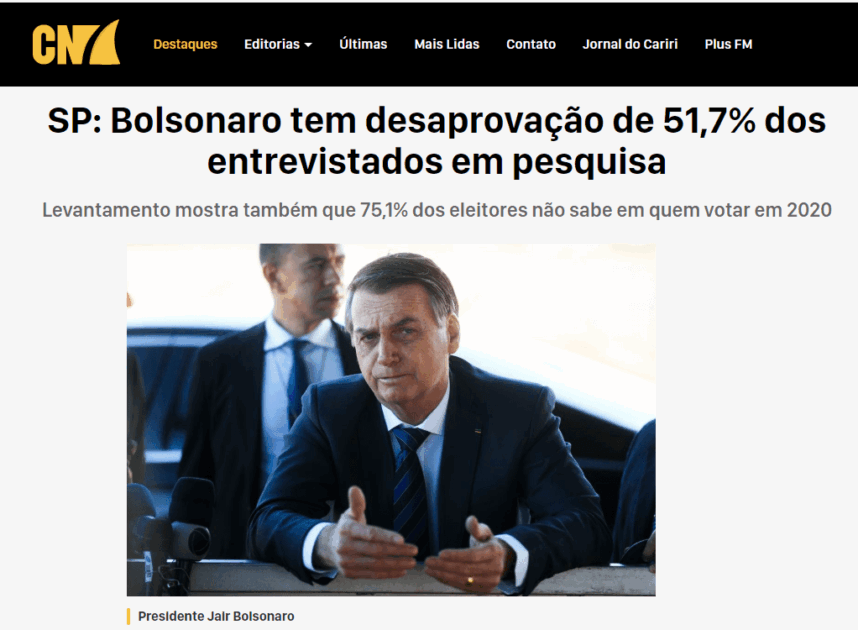The width and height of the screenshot is (858, 630).
Task: Open the Mais Lidas link
Action: click(x=447, y=44)
